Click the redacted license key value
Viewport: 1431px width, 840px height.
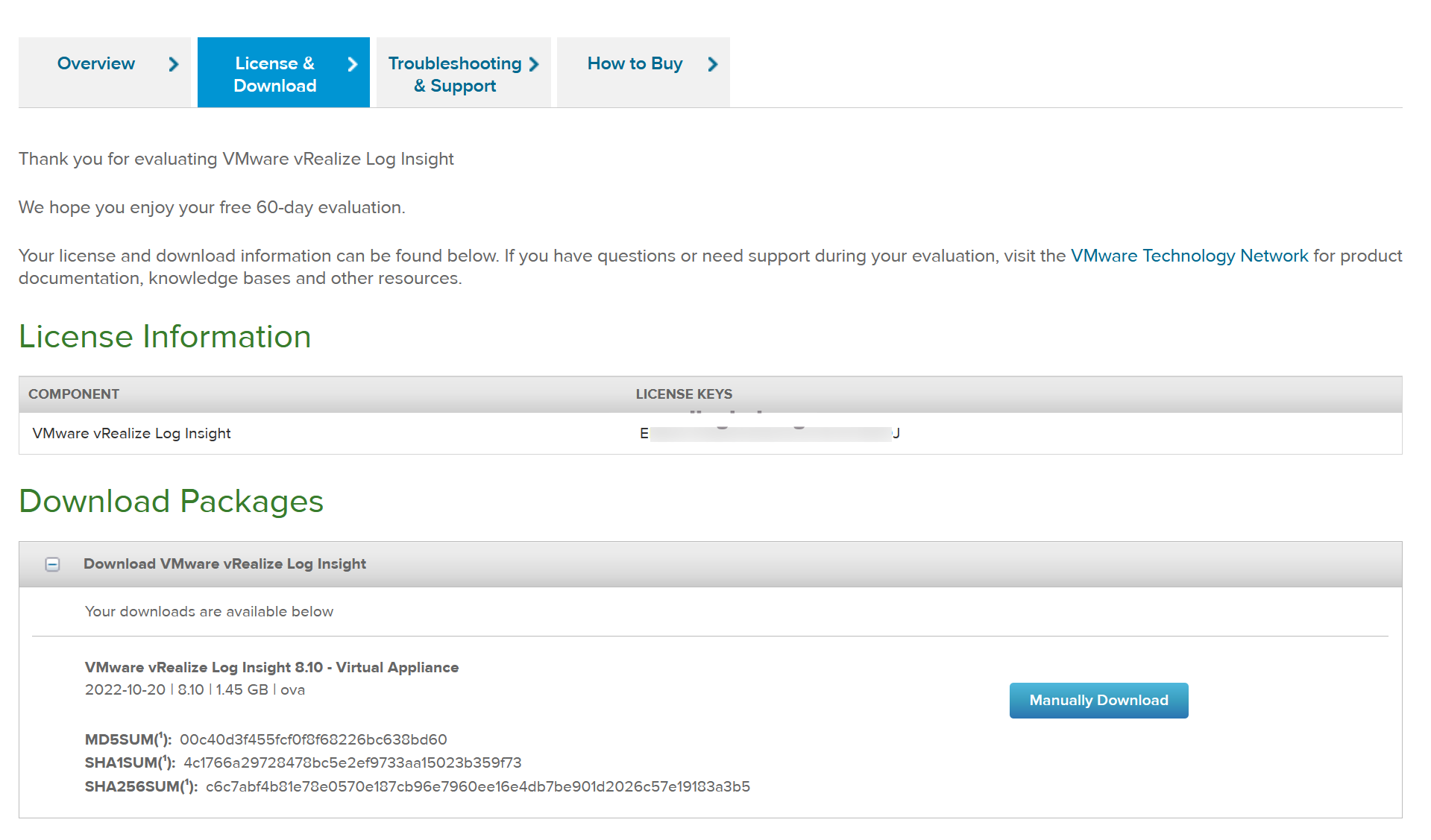click(770, 434)
